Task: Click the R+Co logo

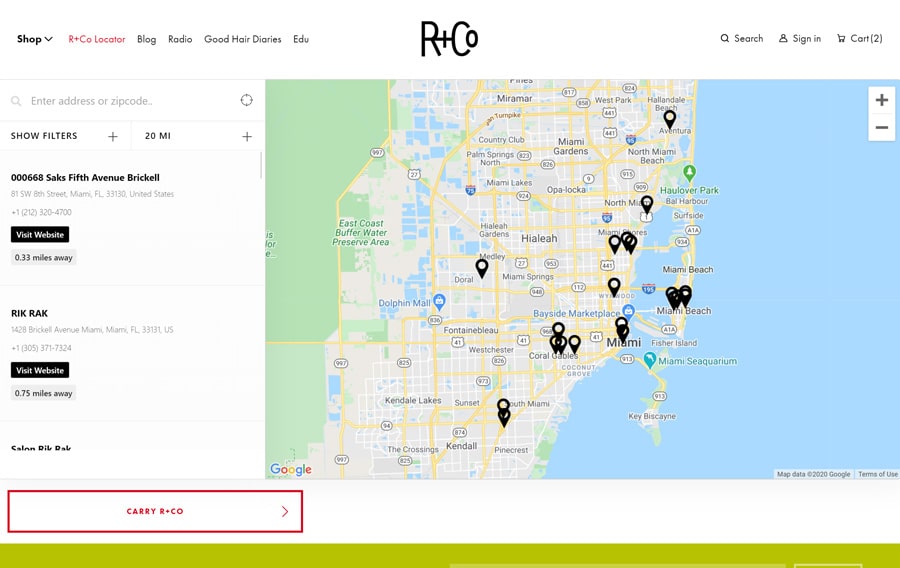Action: [449, 39]
